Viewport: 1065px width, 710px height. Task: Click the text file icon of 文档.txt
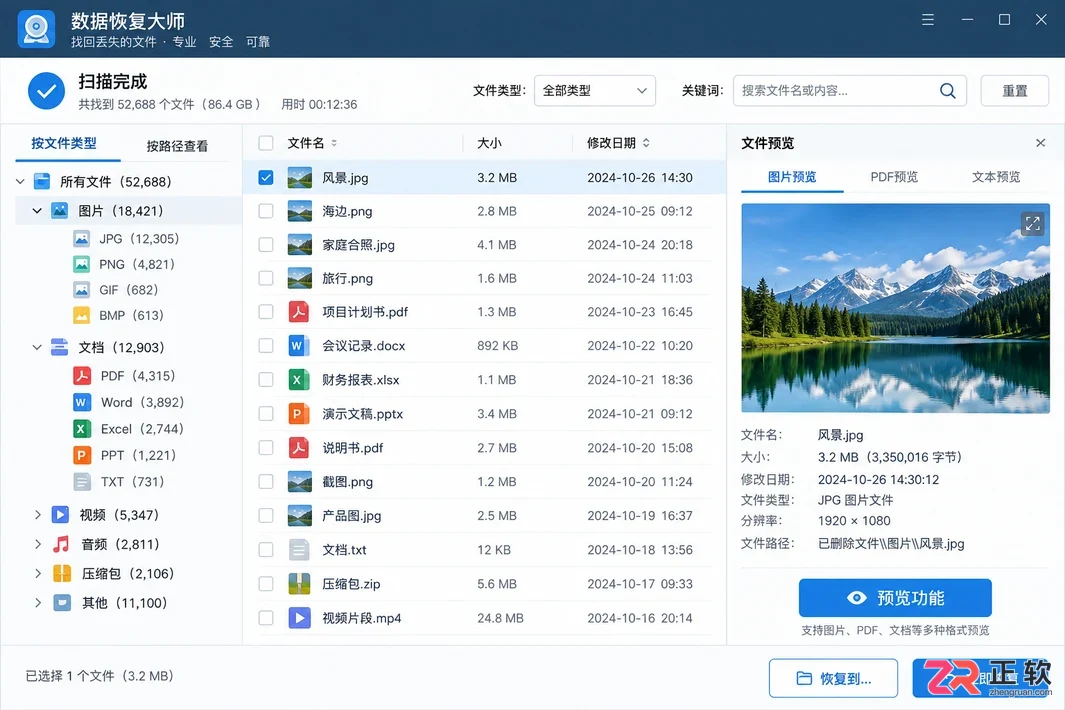299,550
